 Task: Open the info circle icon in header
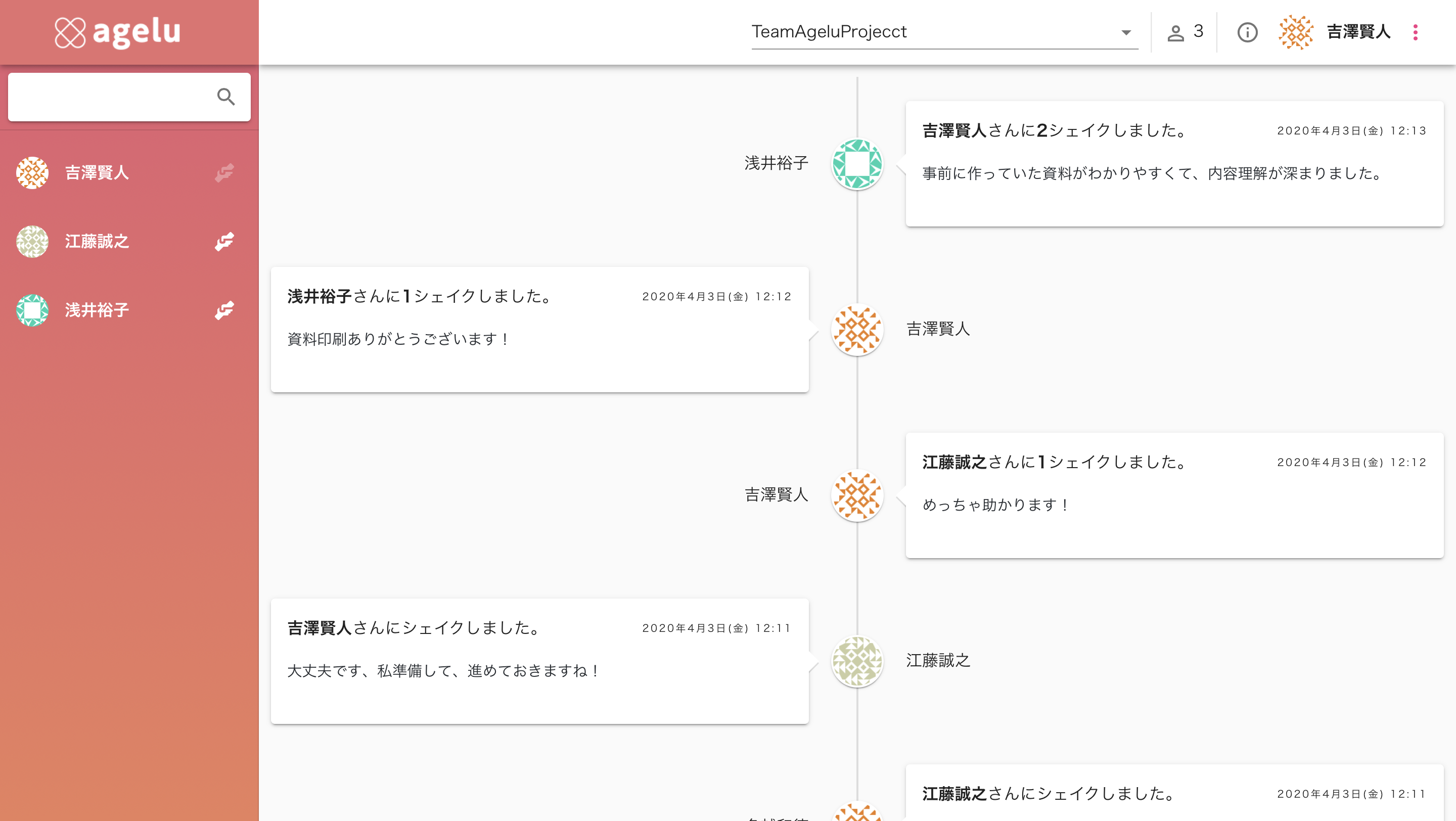click(1247, 32)
